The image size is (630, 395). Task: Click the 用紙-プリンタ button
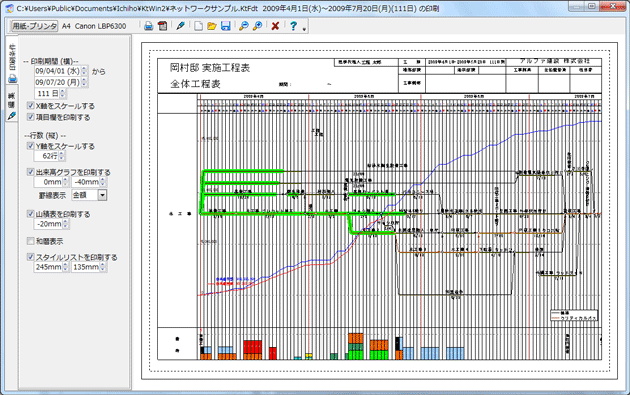coord(34,26)
